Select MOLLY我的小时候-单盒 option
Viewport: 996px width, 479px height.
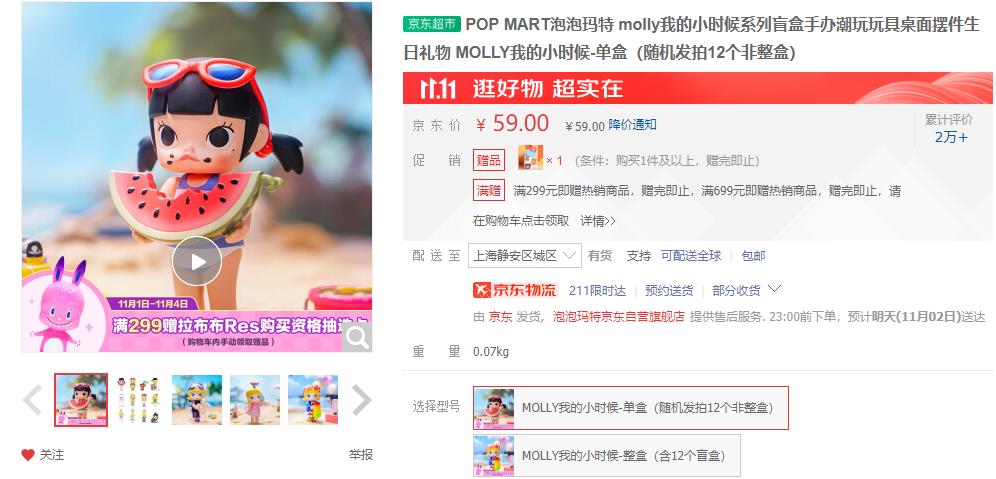click(x=631, y=408)
